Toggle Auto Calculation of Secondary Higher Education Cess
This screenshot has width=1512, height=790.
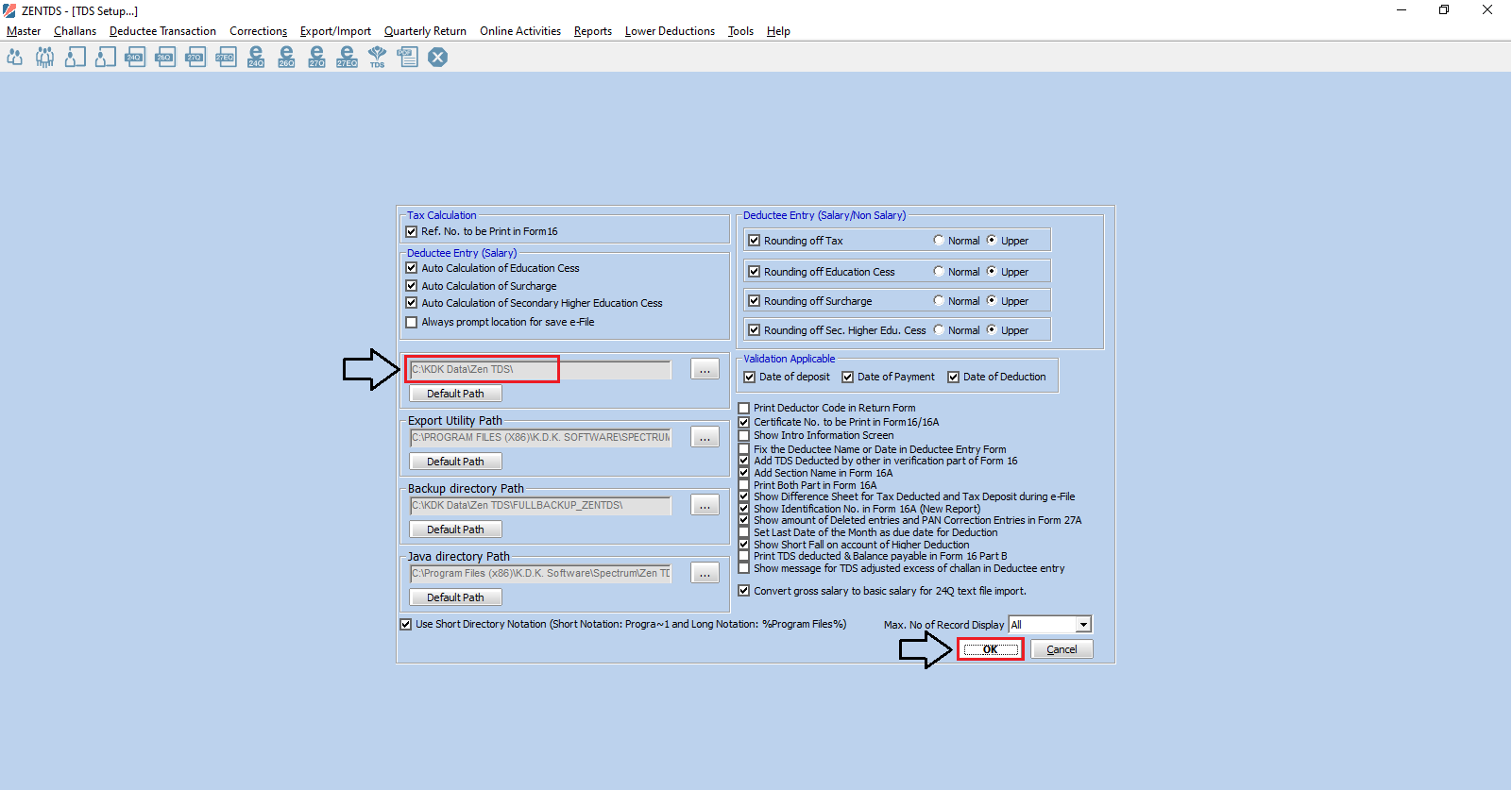(411, 303)
